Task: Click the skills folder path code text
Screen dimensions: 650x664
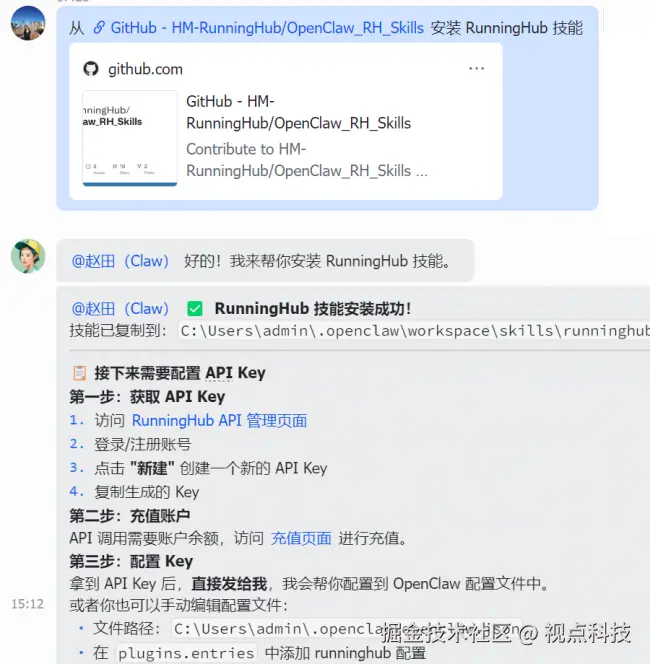Action: pos(414,331)
